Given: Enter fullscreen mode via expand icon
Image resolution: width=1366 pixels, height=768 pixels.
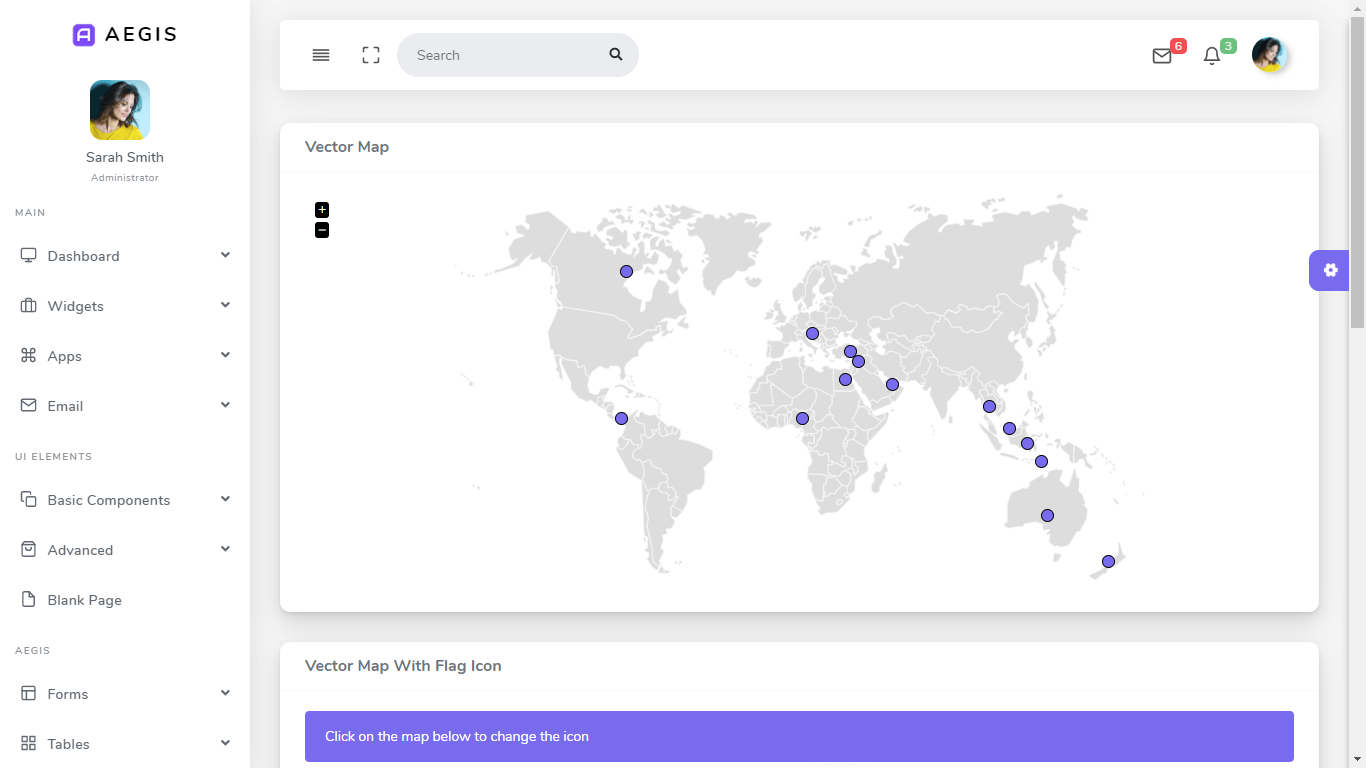Looking at the screenshot, I should [371, 55].
